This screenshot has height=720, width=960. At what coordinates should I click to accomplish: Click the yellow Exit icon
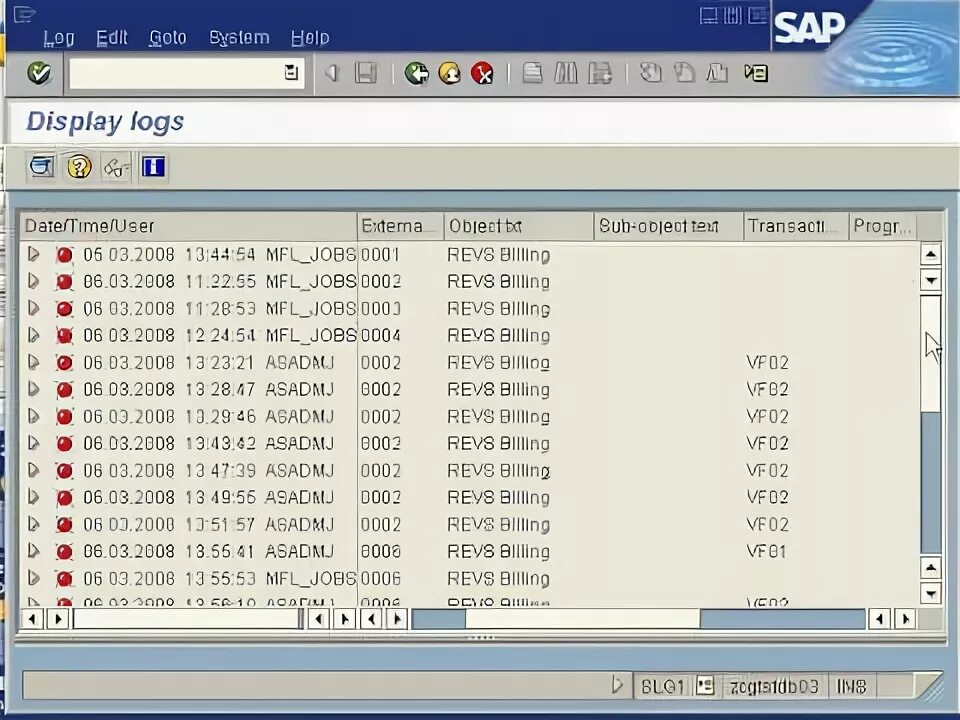pos(450,73)
